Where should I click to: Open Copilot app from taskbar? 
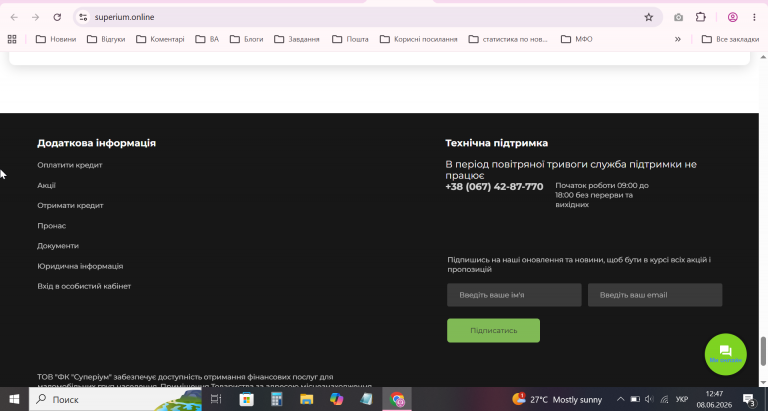[336, 399]
